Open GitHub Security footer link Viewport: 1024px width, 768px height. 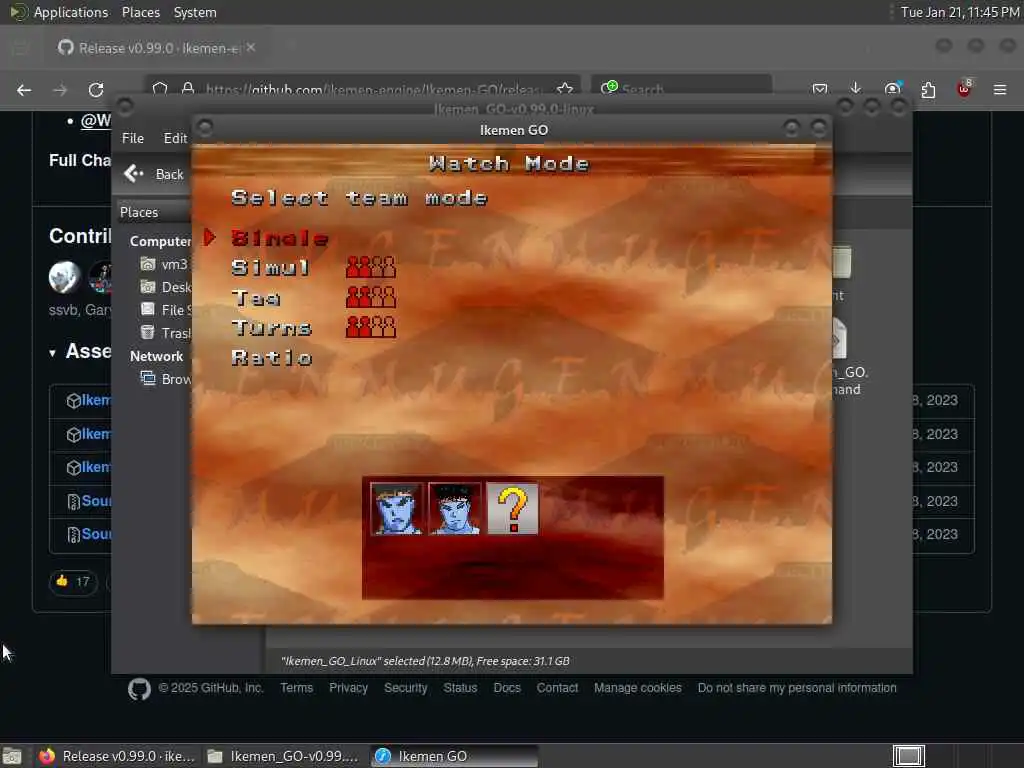pos(405,688)
